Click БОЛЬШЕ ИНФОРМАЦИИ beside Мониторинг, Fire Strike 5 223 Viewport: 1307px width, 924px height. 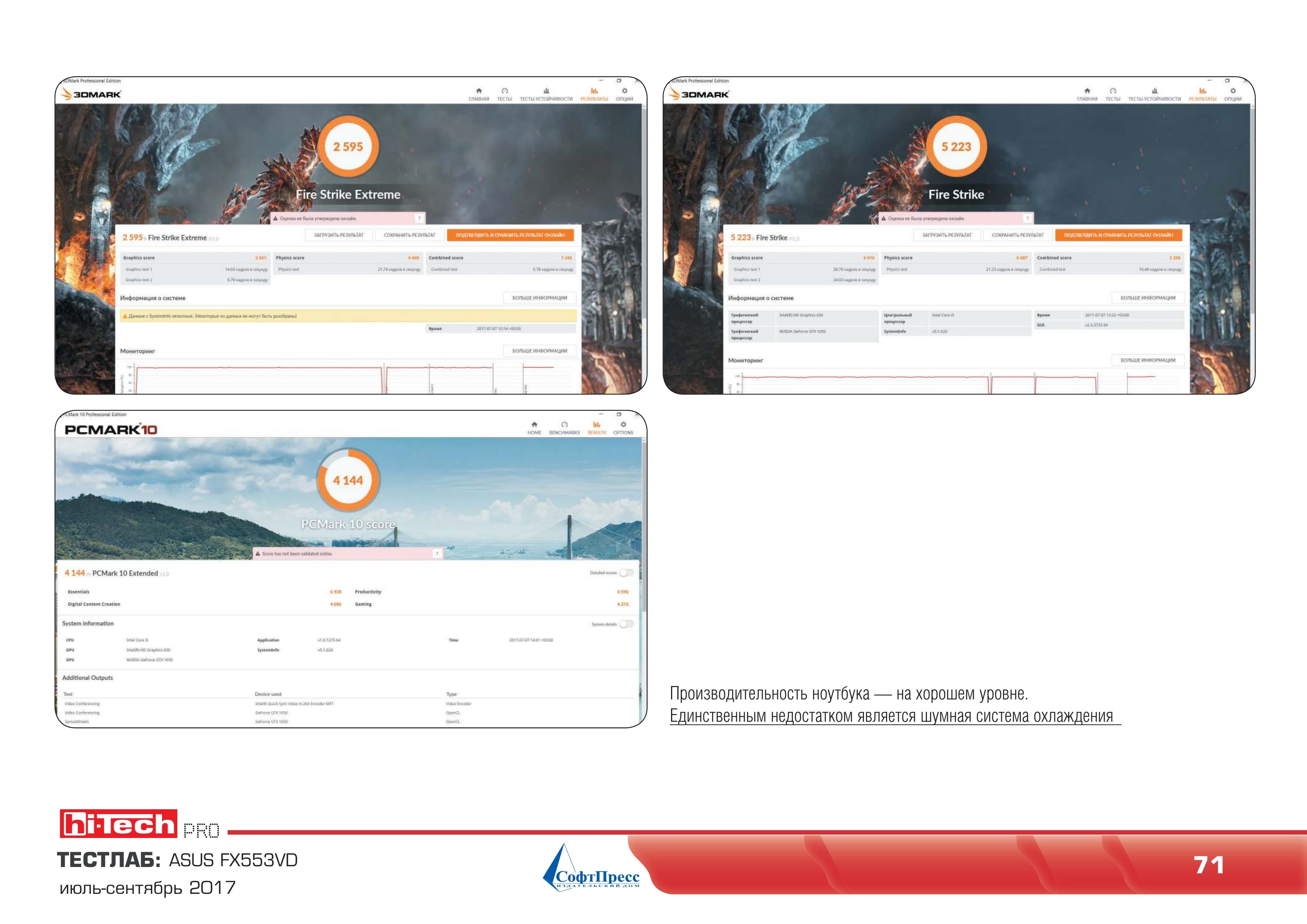tap(1148, 360)
